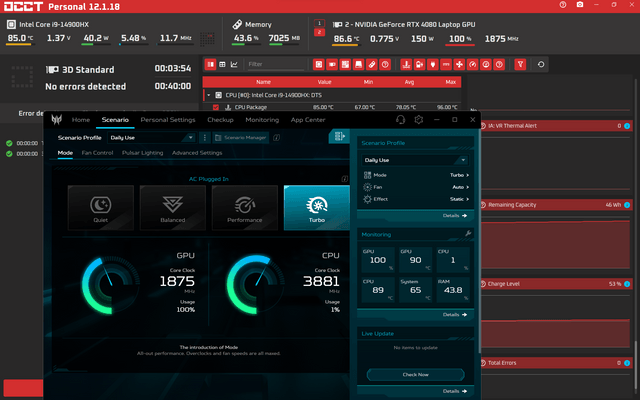This screenshot has width=640, height=400.
Task: Toggle the CPU sensor filter in OCCT toolbar
Action: click(x=319, y=64)
